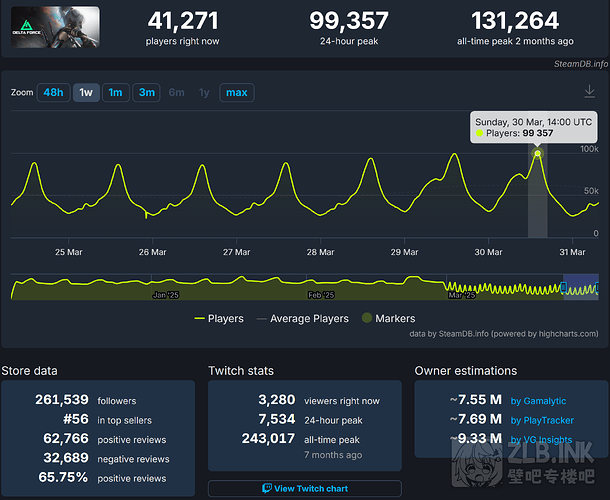
Task: Click the Mar '25 navigator label
Action: 461,295
